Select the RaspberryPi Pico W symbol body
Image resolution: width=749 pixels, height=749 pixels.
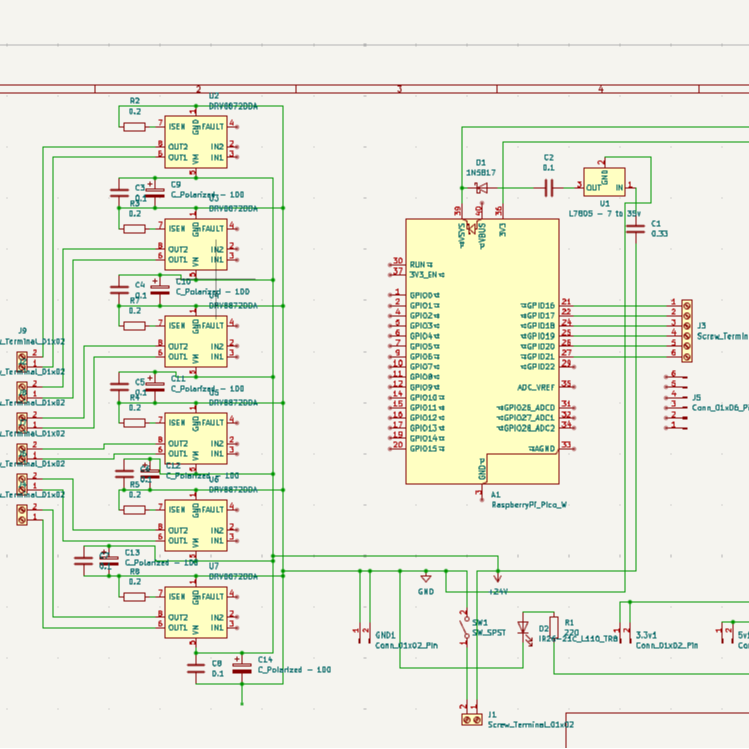pos(482,352)
